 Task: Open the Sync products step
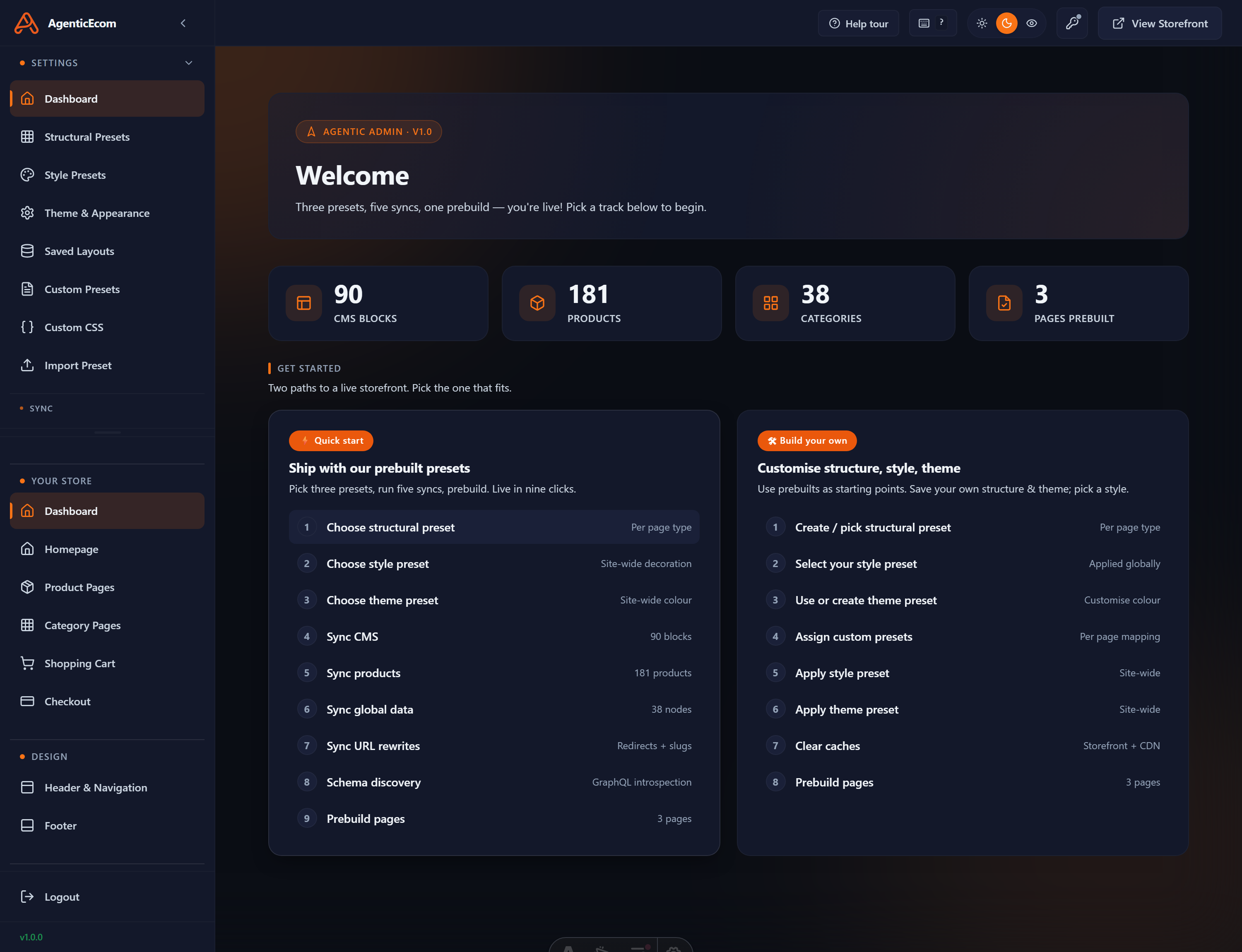coord(494,673)
